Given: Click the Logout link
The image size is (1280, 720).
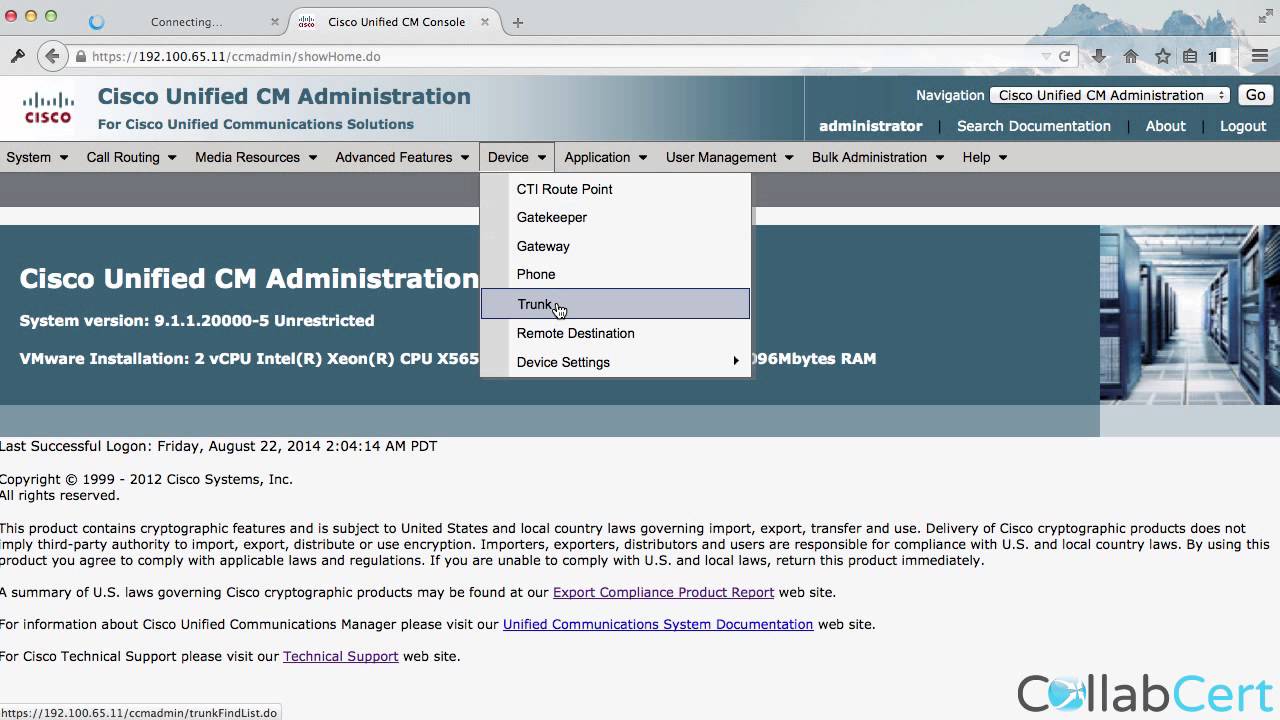Looking at the screenshot, I should click(1243, 126).
